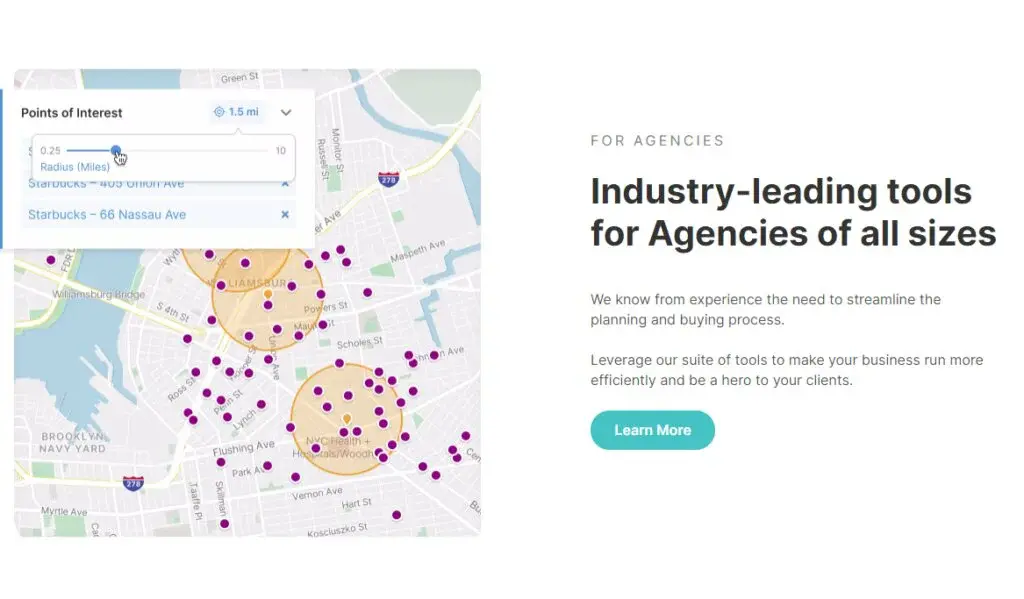Select the orange center pin in Williamsburg circle
This screenshot has width=1024, height=599.
pyautogui.click(x=268, y=295)
